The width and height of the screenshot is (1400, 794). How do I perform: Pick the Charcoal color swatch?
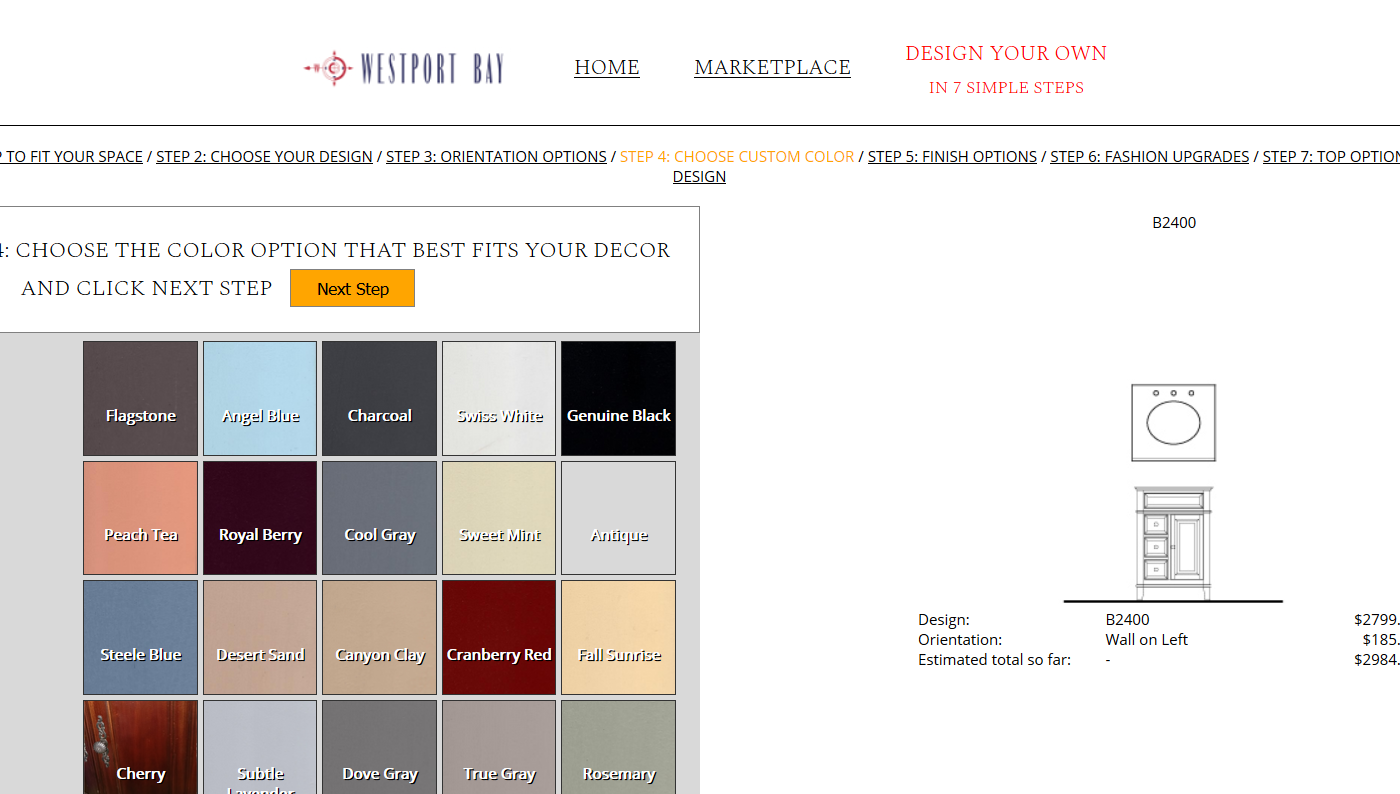click(x=379, y=398)
